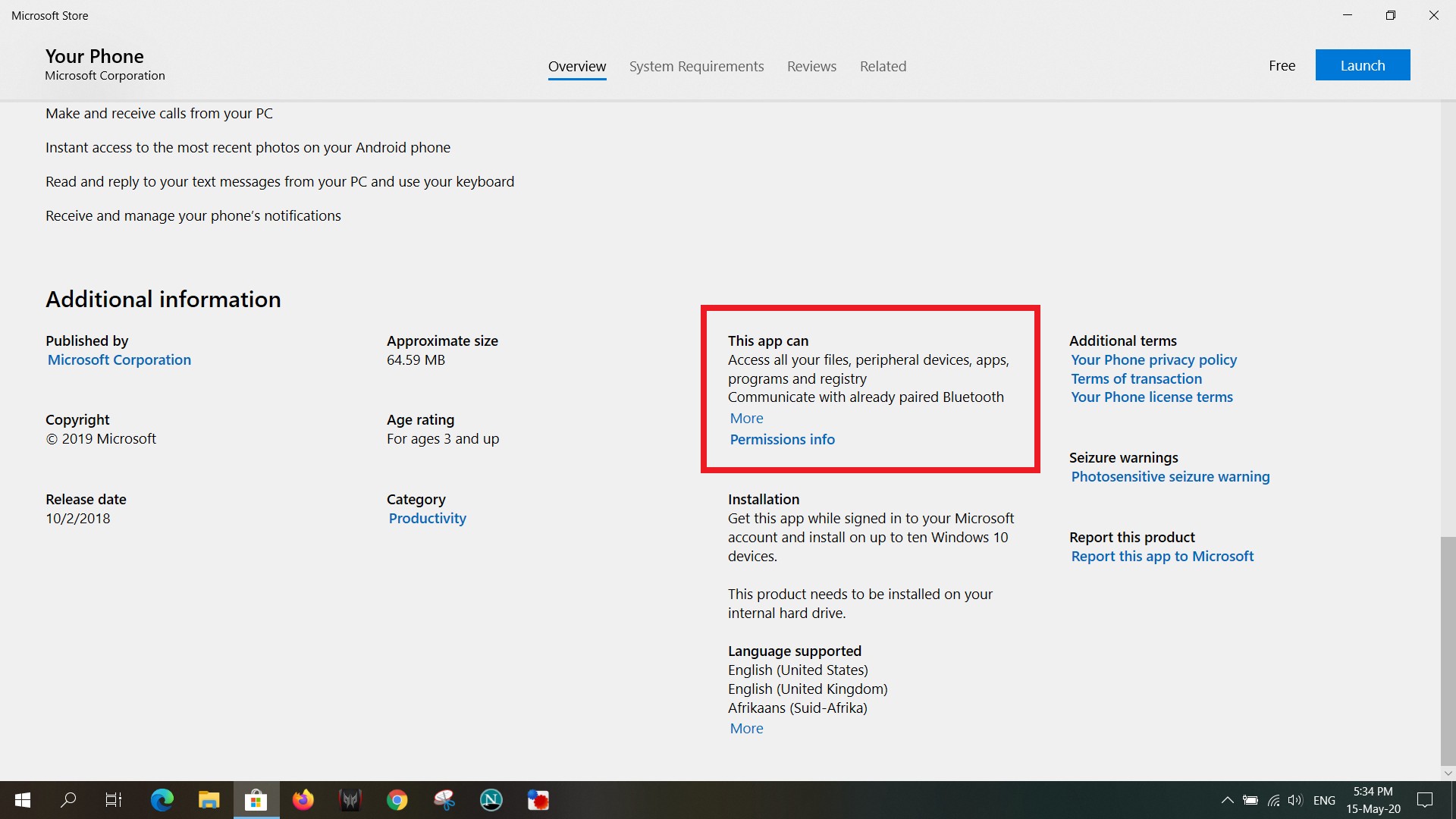Image resolution: width=1456 pixels, height=819 pixels.
Task: Select the 64.59 MB size value
Action: (416, 360)
